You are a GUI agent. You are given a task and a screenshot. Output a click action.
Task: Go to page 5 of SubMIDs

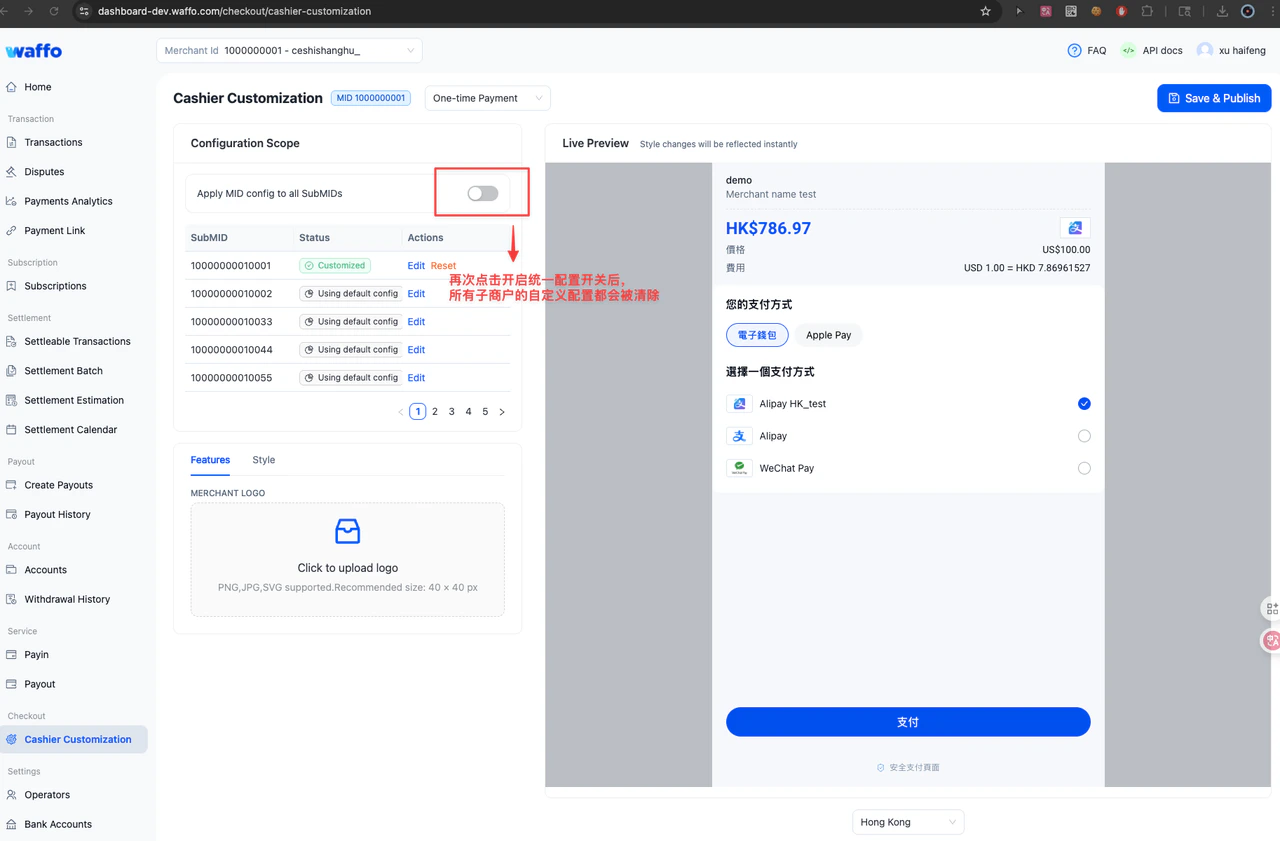tap(485, 412)
